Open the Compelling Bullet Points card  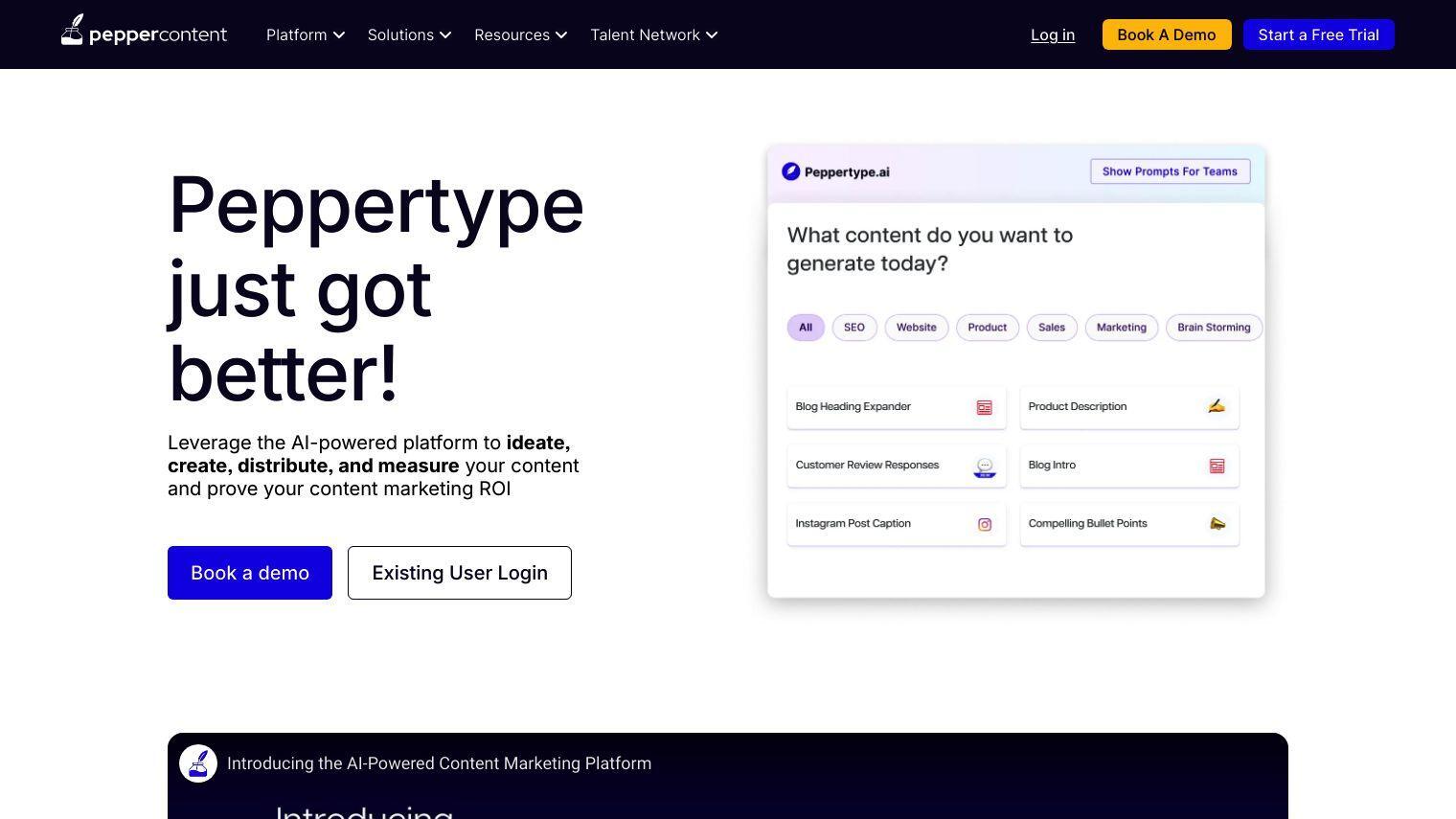click(x=1129, y=524)
